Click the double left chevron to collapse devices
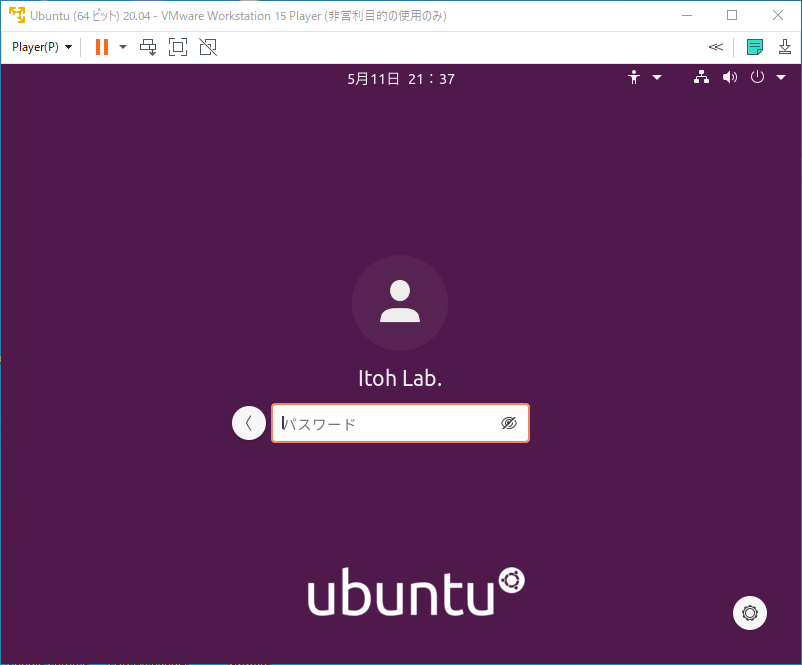The image size is (802, 665). click(x=715, y=47)
